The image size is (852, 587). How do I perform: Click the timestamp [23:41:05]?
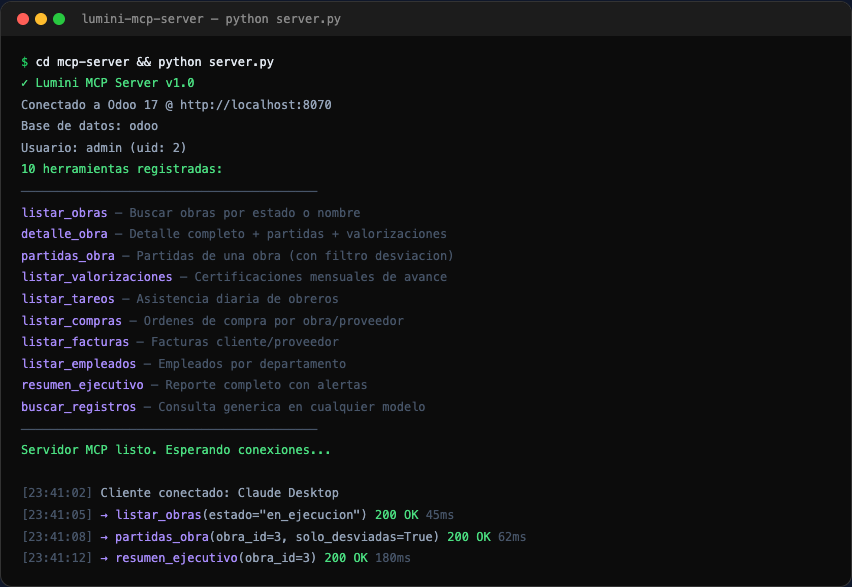(57, 515)
